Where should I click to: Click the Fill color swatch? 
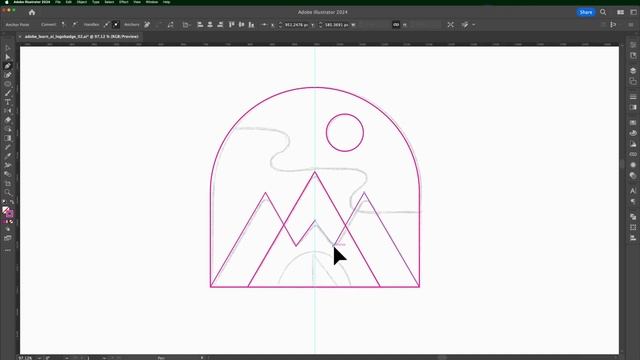[5, 210]
